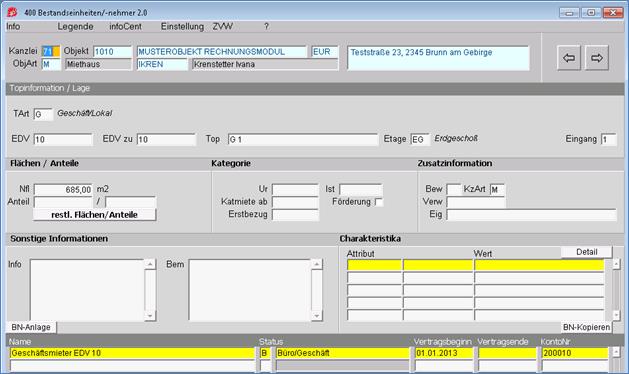Screen dimensions: 629x374
Task: Go to next record with right arrow
Action: click(x=597, y=58)
